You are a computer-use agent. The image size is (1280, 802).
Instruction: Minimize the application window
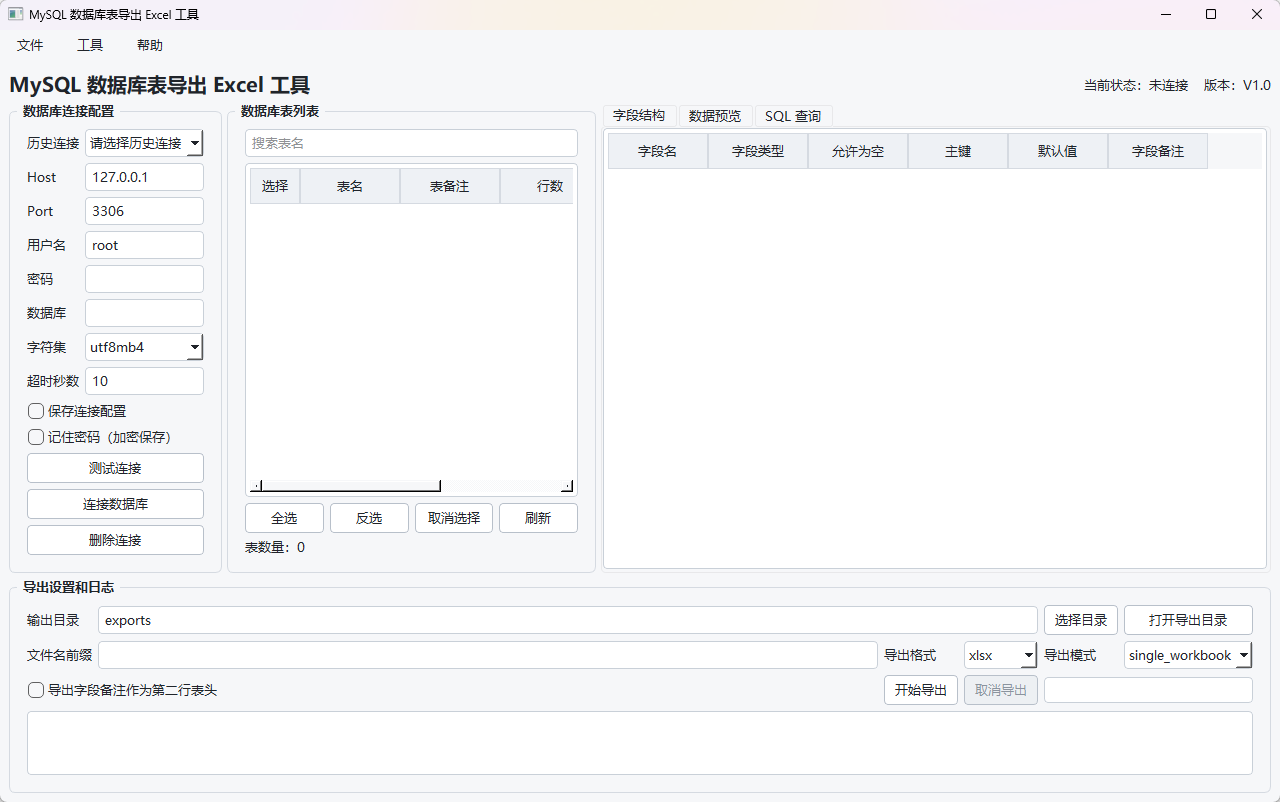(1165, 14)
